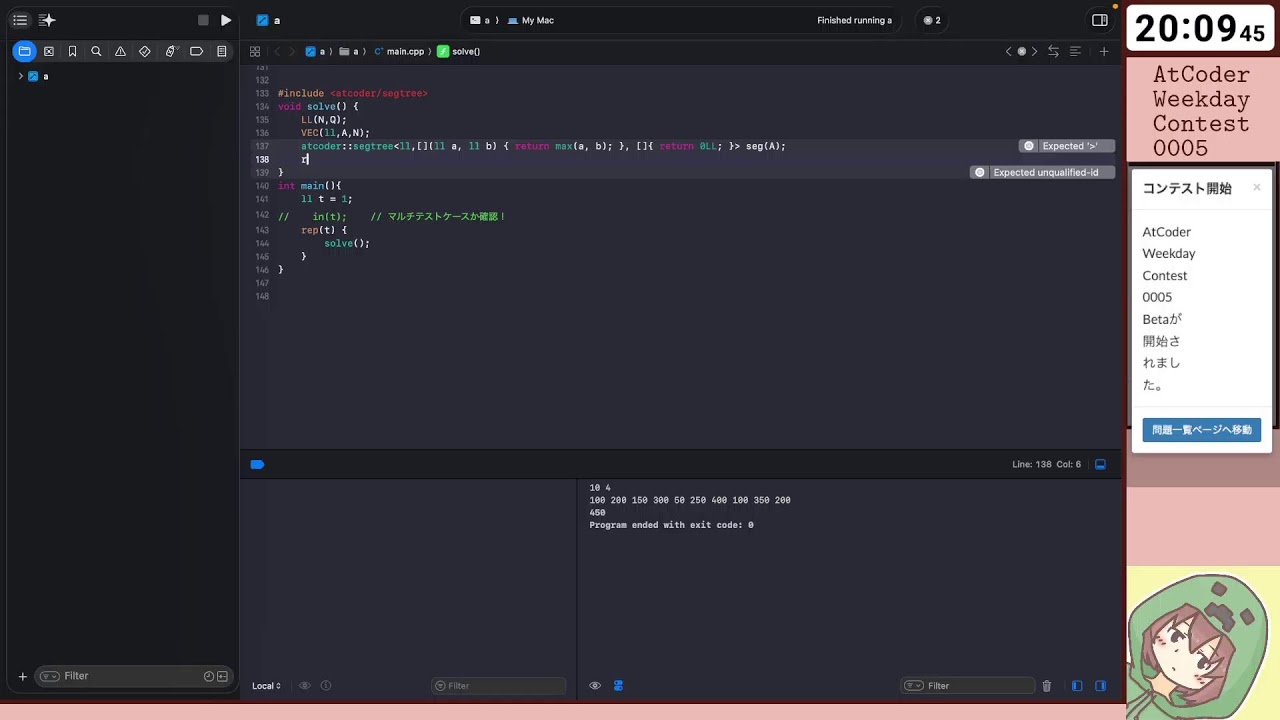
Task: Open the Local variables scope dropdown
Action: (x=266, y=686)
